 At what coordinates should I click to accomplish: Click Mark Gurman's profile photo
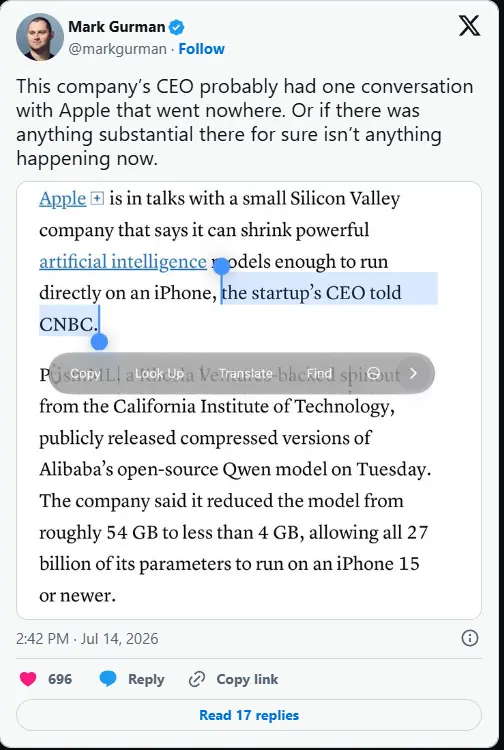40,37
